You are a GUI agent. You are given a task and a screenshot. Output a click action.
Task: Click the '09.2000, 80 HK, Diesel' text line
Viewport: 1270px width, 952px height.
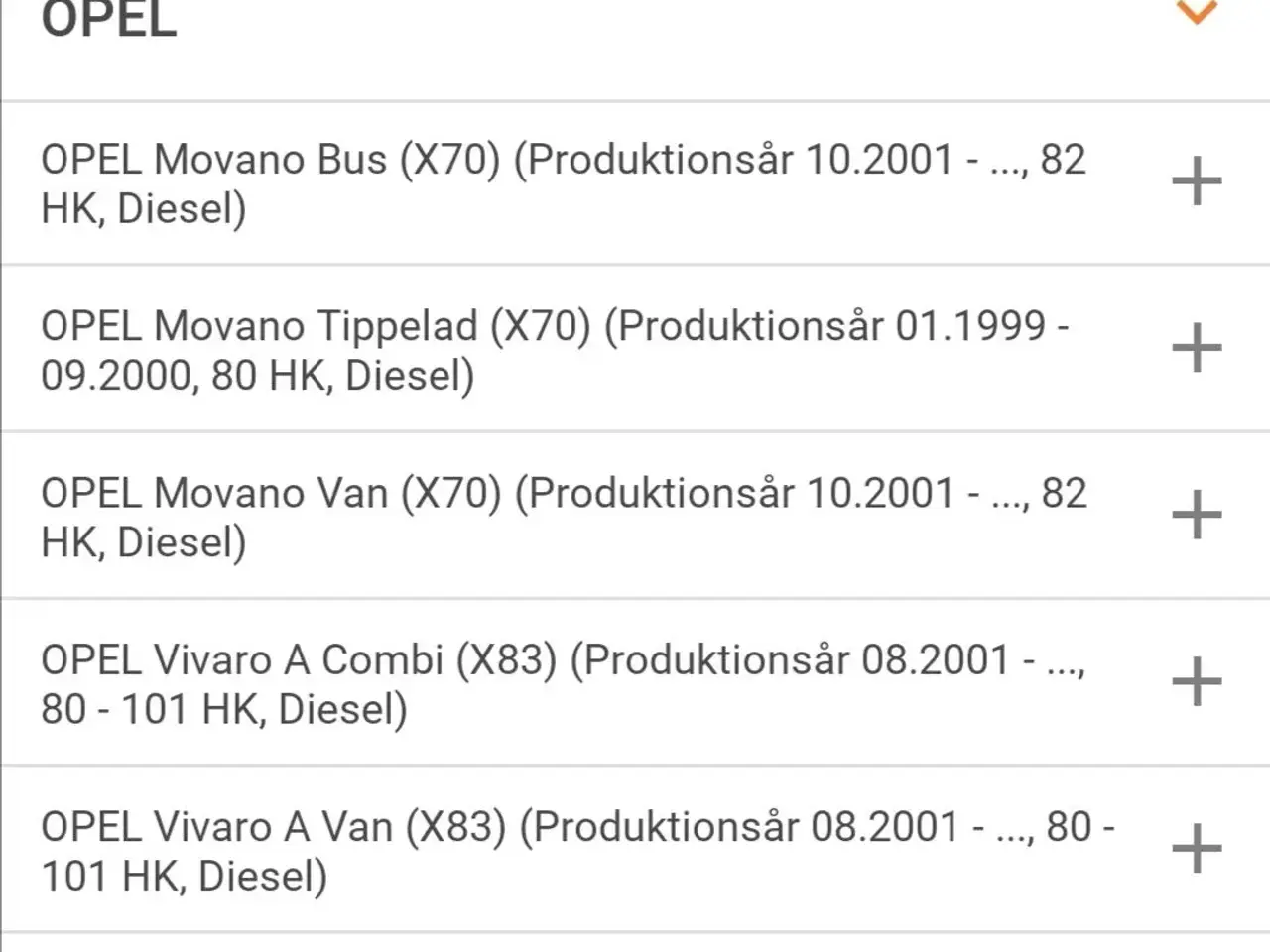tap(258, 376)
